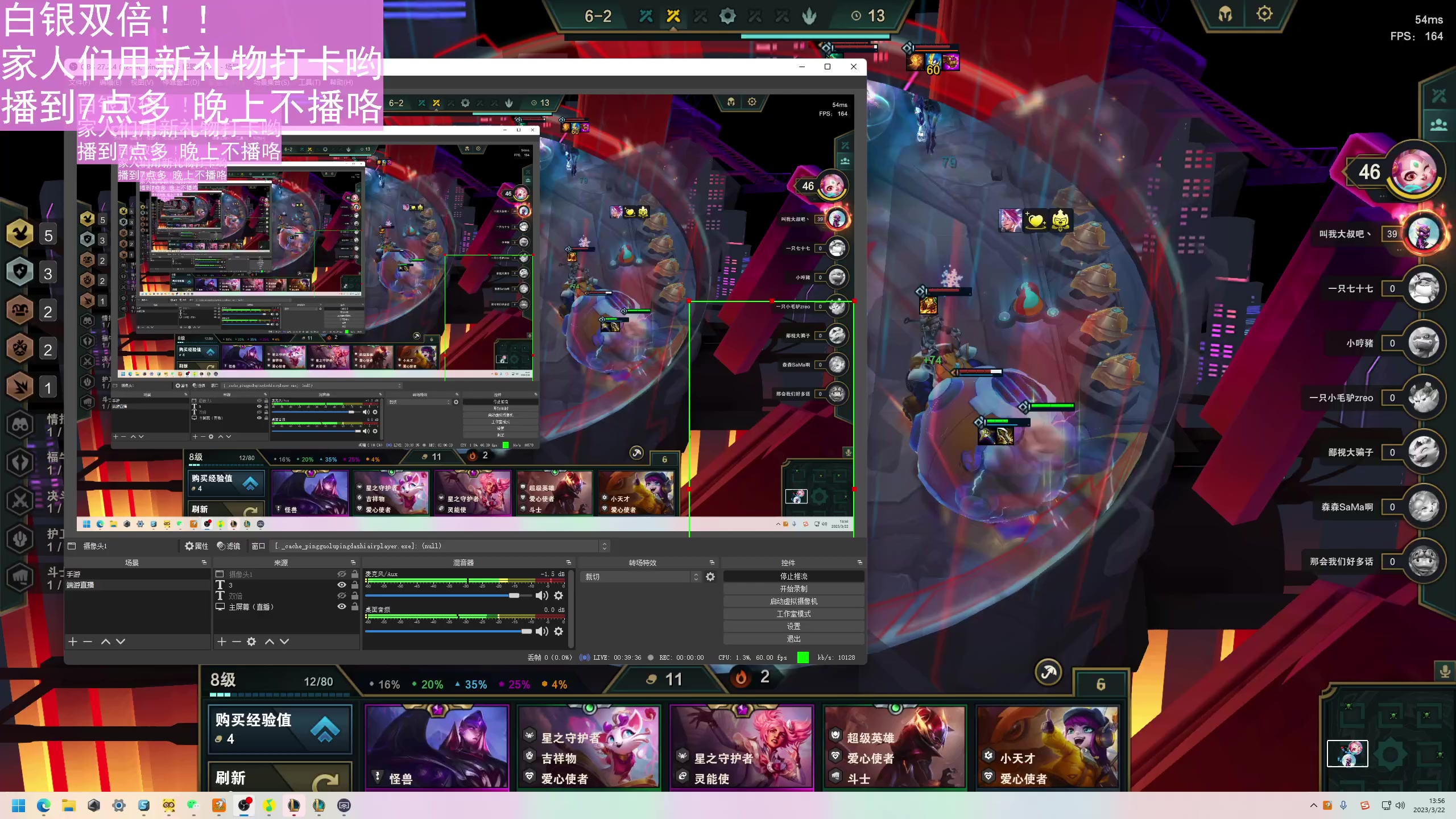Move scene down in Scenes panel

pos(121,642)
